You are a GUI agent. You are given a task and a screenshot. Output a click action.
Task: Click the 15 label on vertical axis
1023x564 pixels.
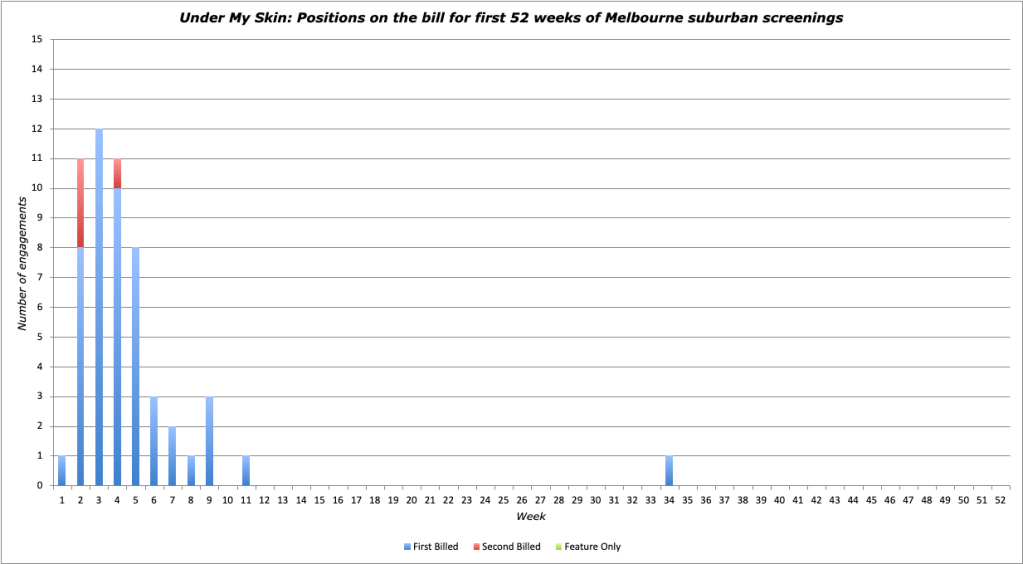(x=37, y=40)
